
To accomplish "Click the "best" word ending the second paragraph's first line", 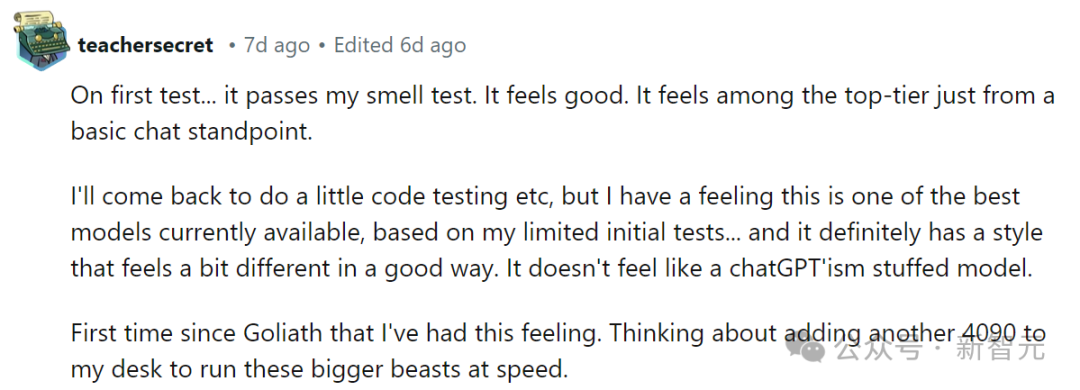I will pyautogui.click(x=995, y=197).
